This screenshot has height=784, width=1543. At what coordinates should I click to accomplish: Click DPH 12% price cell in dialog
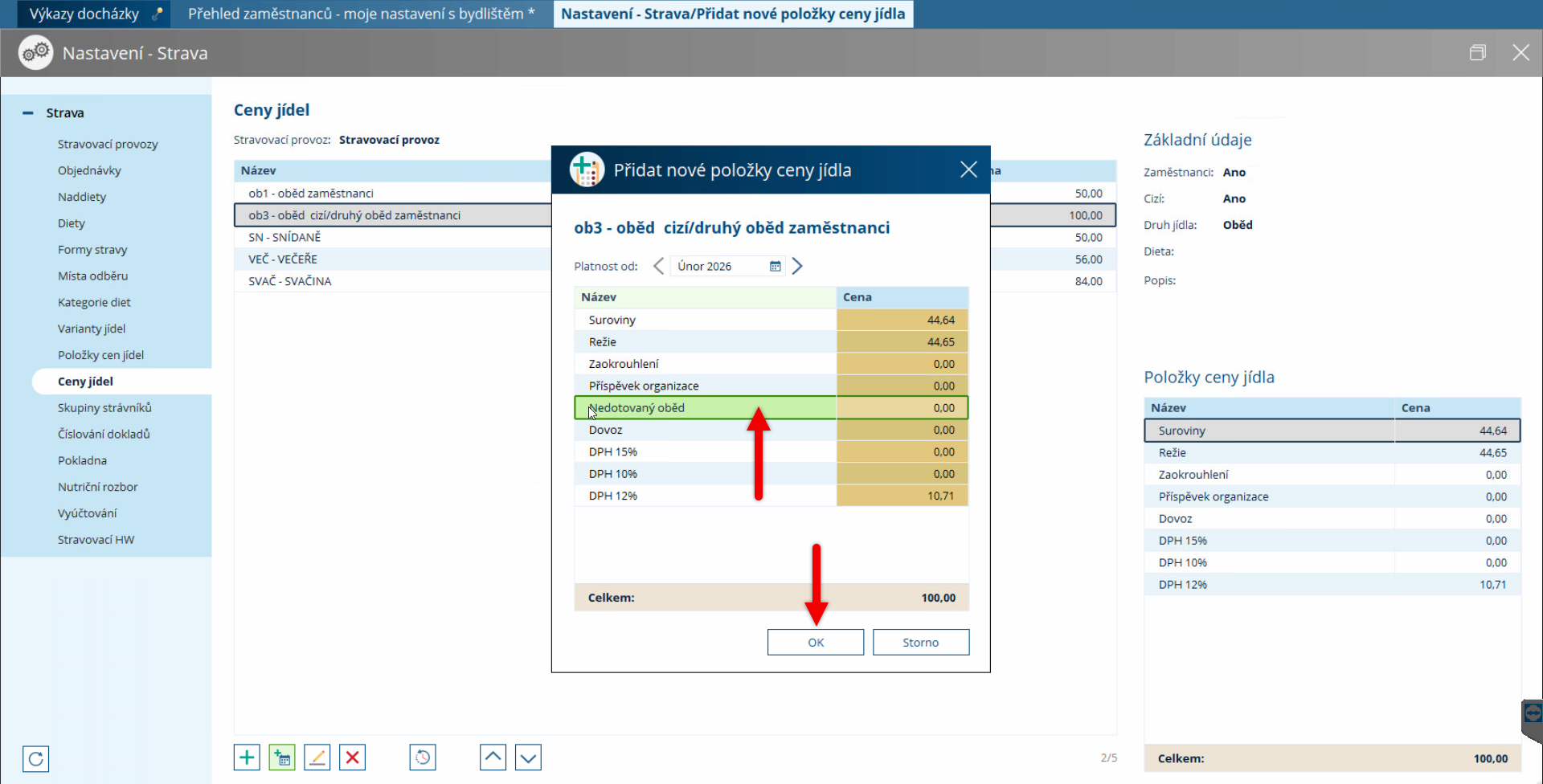tap(902, 496)
